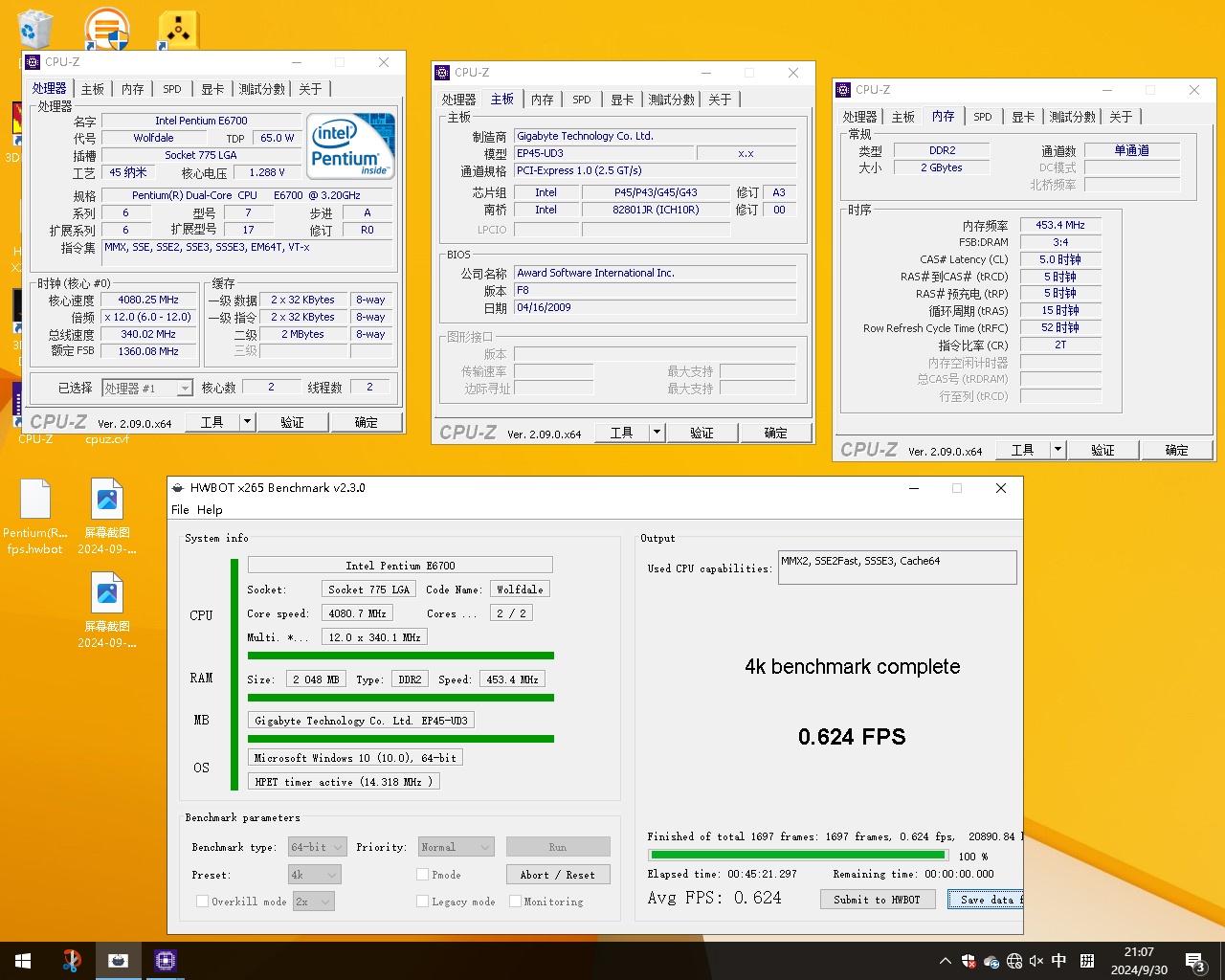The width and height of the screenshot is (1225, 980).
Task: Click the greyed-out Run button
Action: tap(558, 847)
